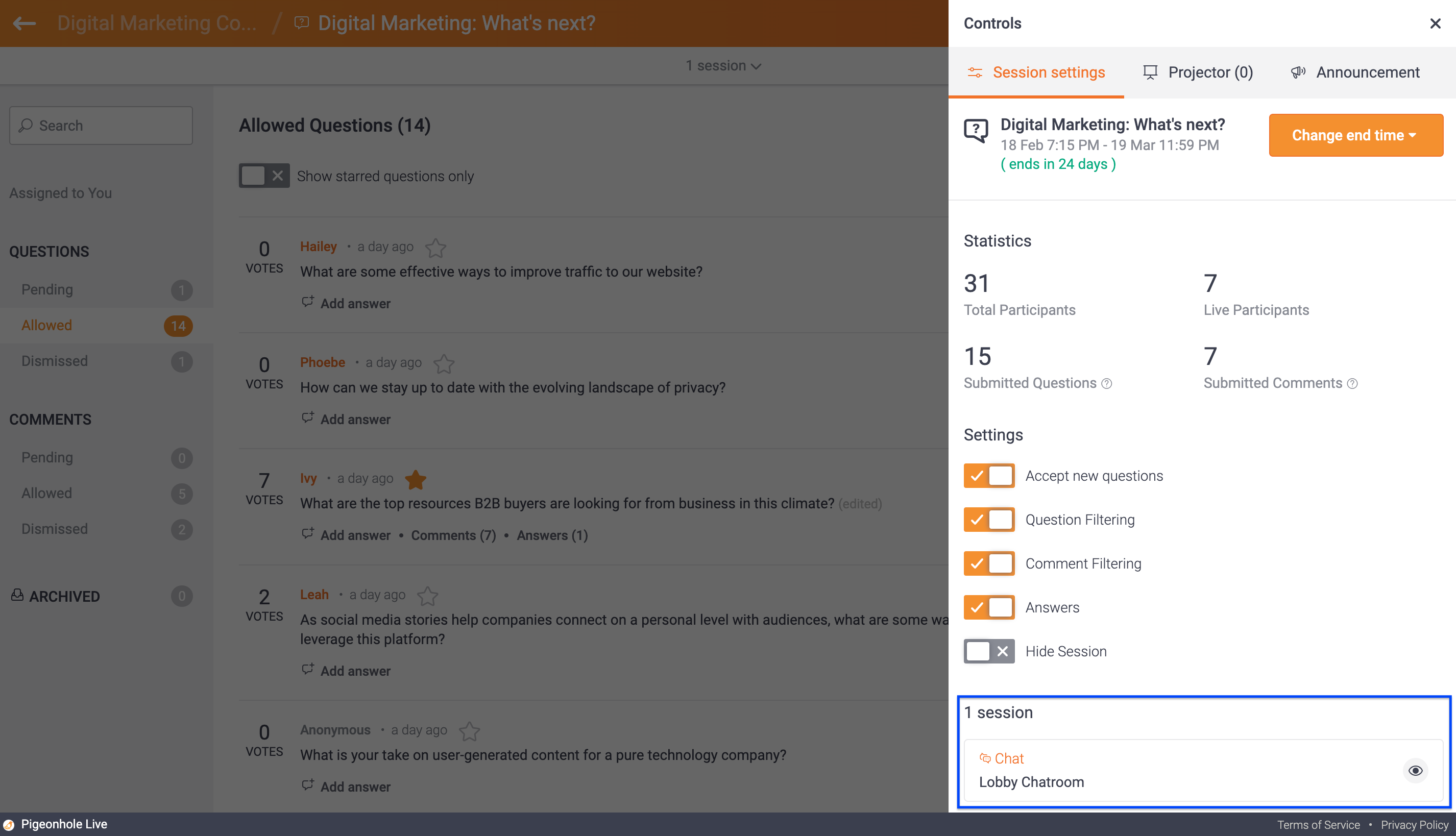Toggle Show starred questions only
Image resolution: width=1456 pixels, height=836 pixels.
click(264, 176)
